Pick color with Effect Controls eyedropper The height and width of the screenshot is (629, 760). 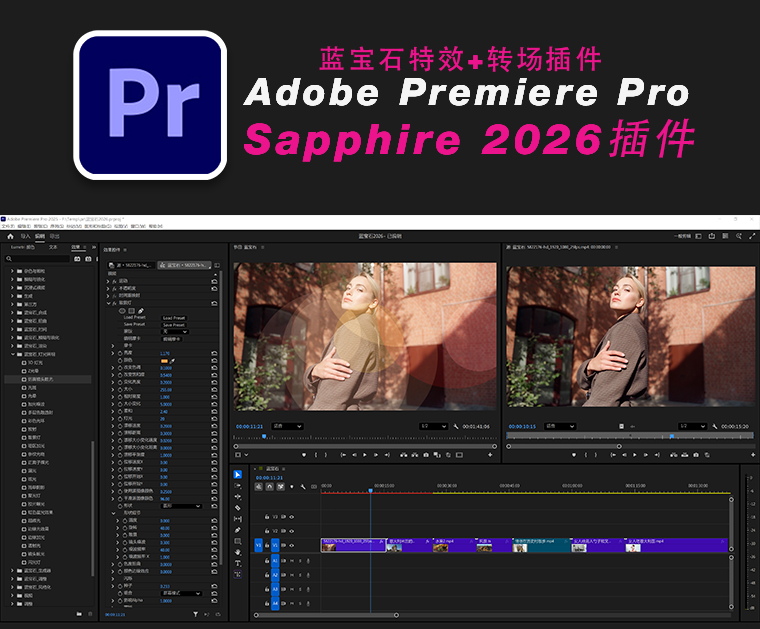click(x=172, y=361)
